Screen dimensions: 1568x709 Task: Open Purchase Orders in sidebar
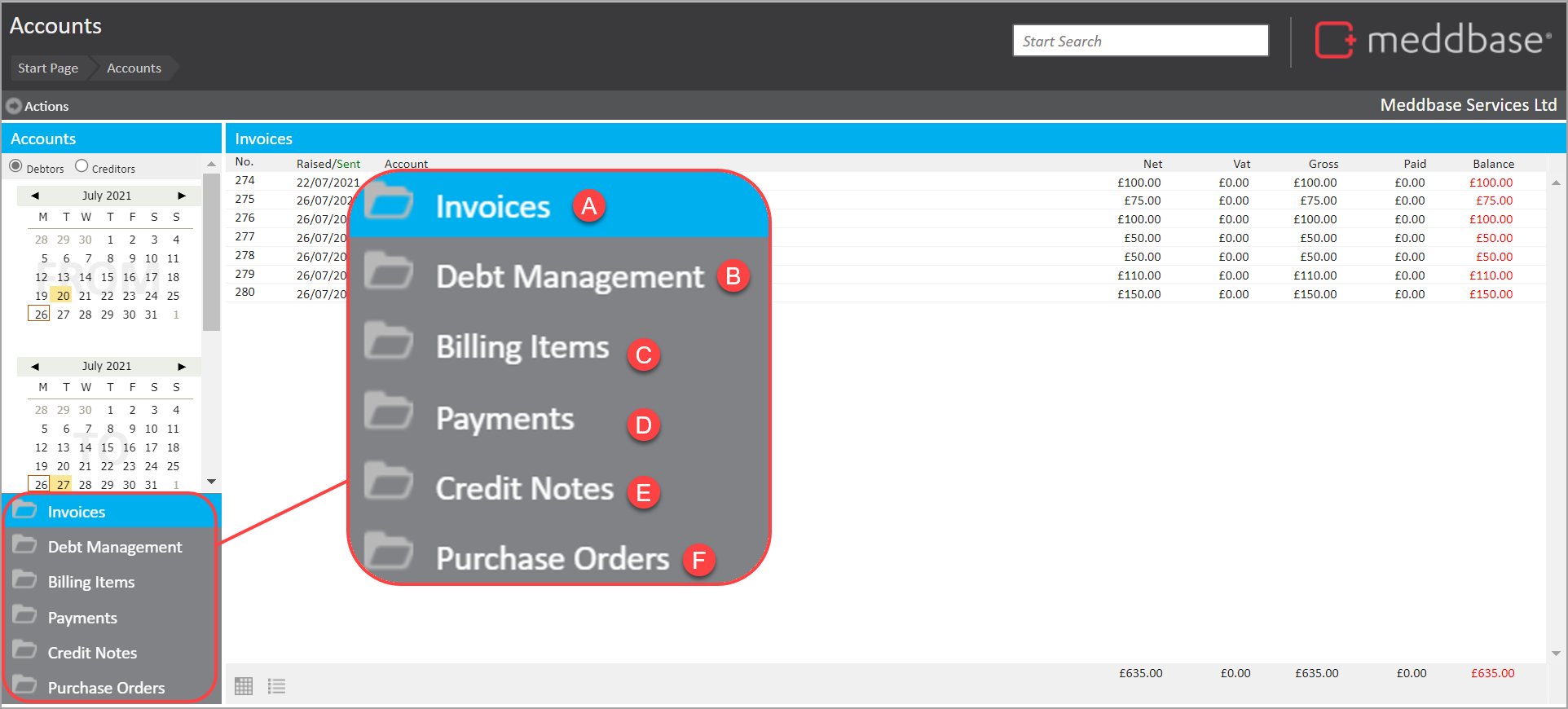111,688
